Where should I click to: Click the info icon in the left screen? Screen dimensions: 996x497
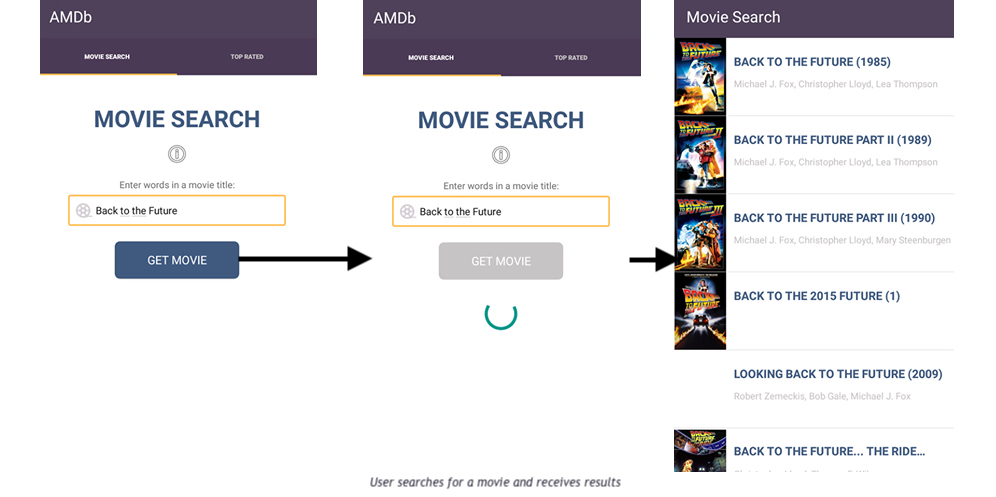pyautogui.click(x=177, y=154)
